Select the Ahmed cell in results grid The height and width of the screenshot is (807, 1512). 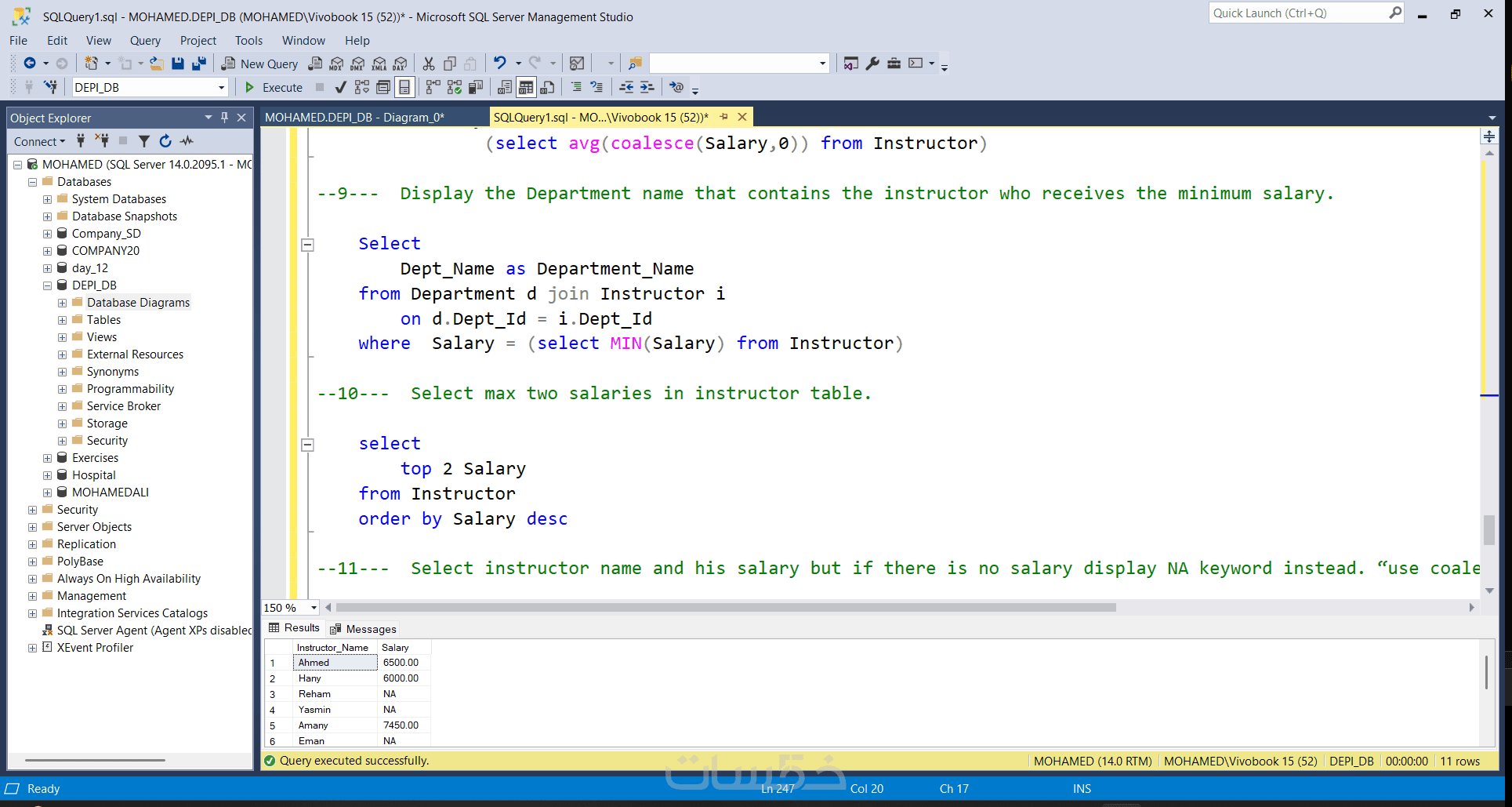pos(335,663)
